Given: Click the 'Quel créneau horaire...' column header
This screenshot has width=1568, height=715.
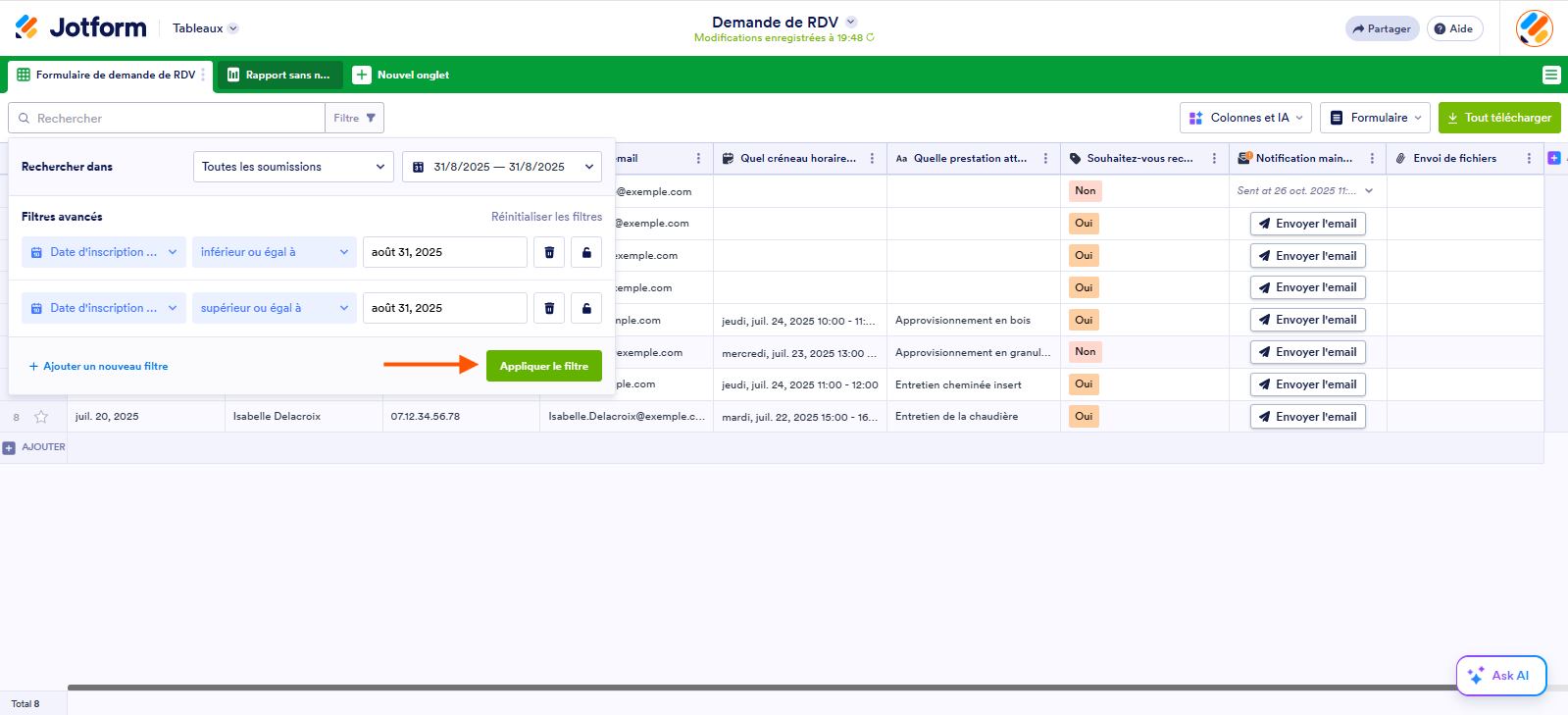Looking at the screenshot, I should 799,158.
